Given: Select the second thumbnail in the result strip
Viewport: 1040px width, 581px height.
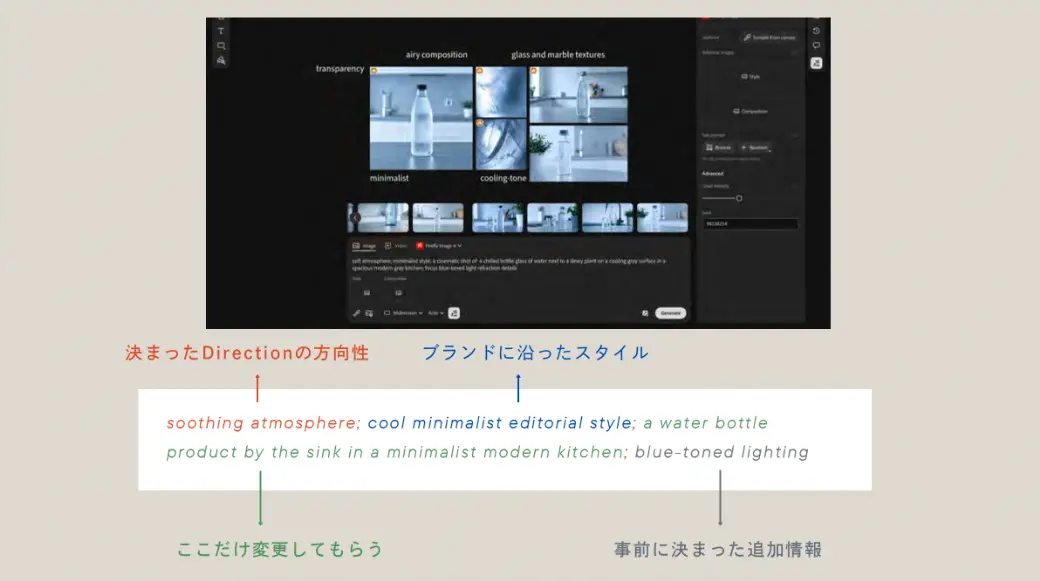Looking at the screenshot, I should coord(438,218).
